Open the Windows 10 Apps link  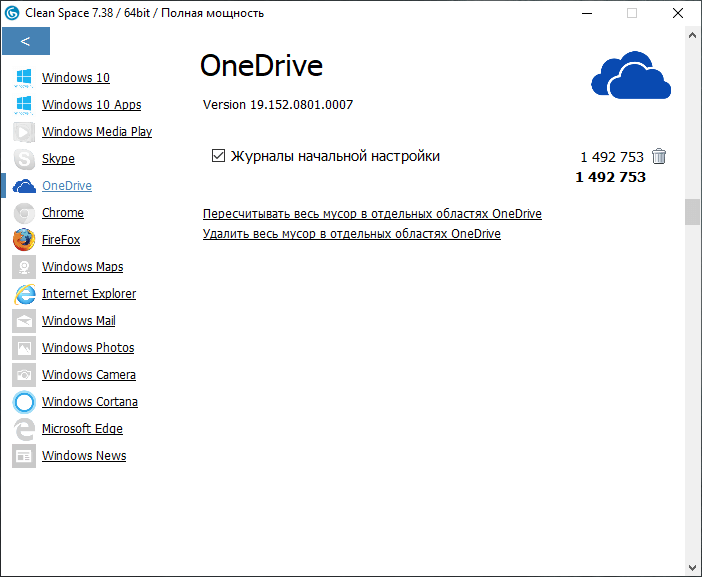point(91,105)
